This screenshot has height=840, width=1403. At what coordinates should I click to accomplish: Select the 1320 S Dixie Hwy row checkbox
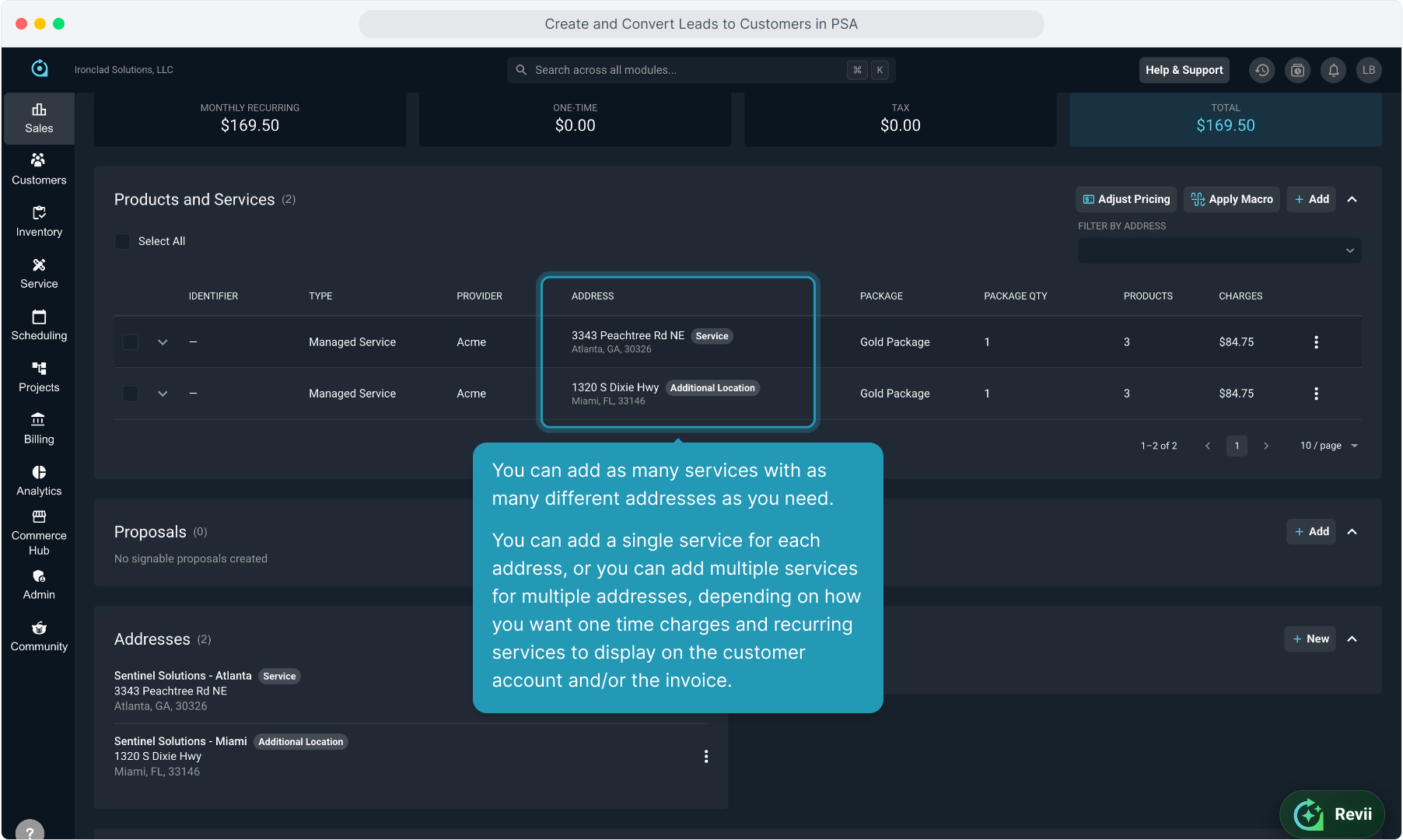[131, 394]
